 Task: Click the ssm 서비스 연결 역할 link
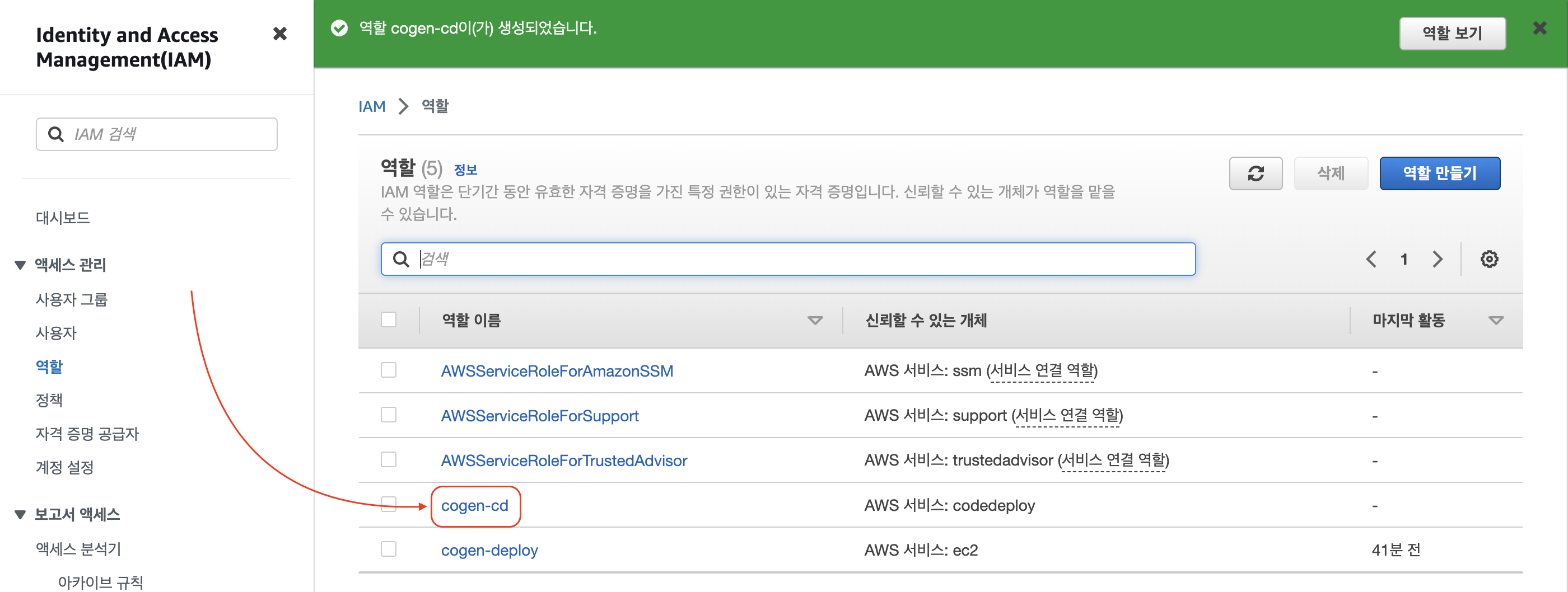[x=1042, y=370]
